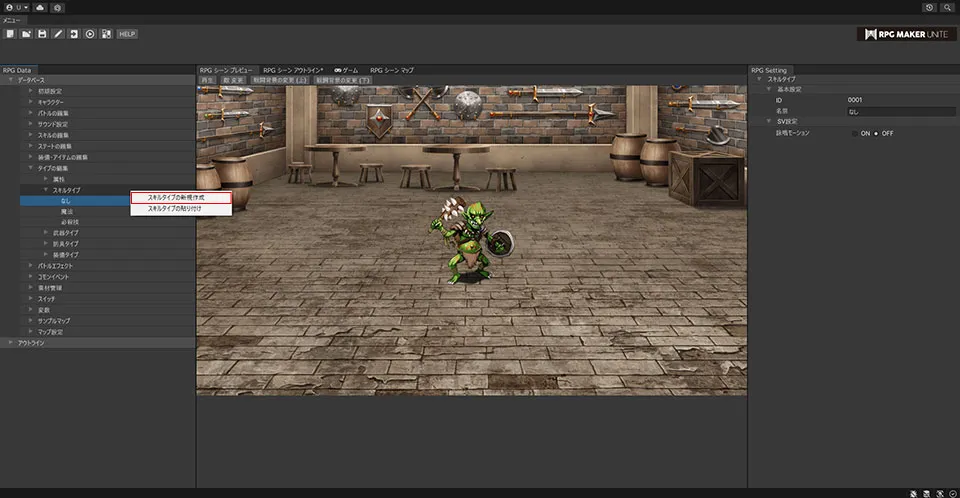
Task: Click the HELP button
Action: click(x=127, y=34)
